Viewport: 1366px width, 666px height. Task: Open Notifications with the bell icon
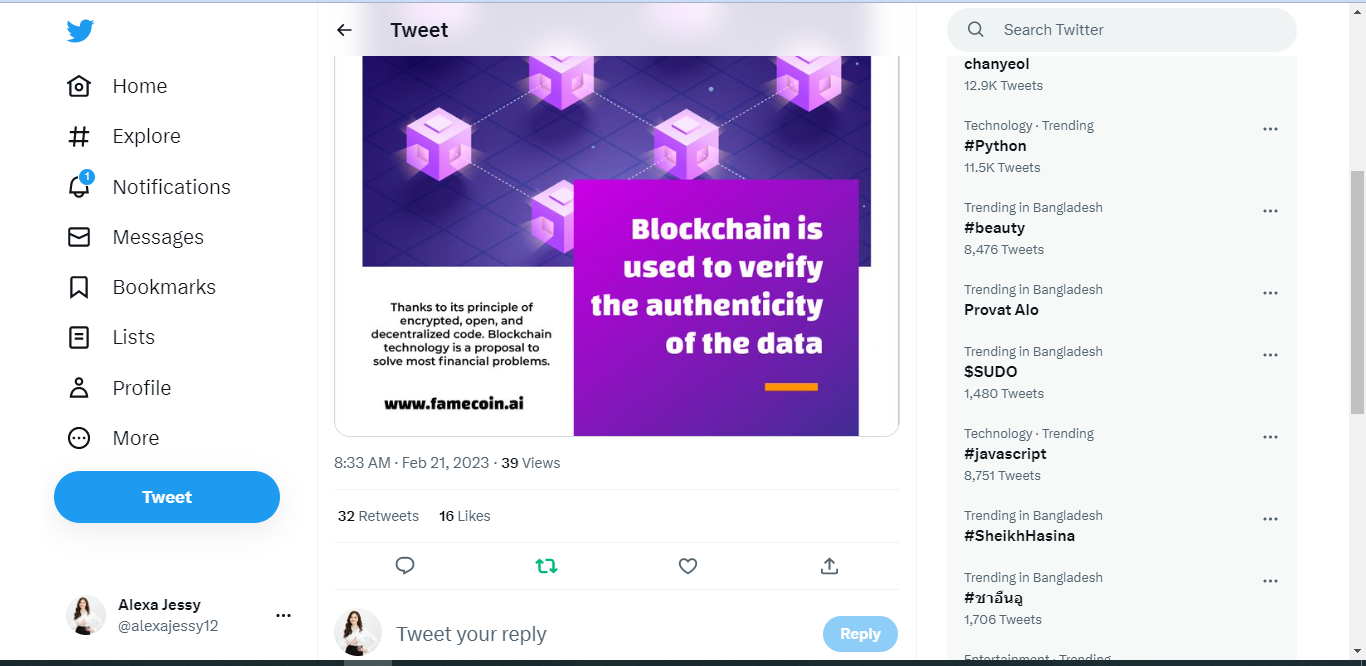click(x=79, y=187)
